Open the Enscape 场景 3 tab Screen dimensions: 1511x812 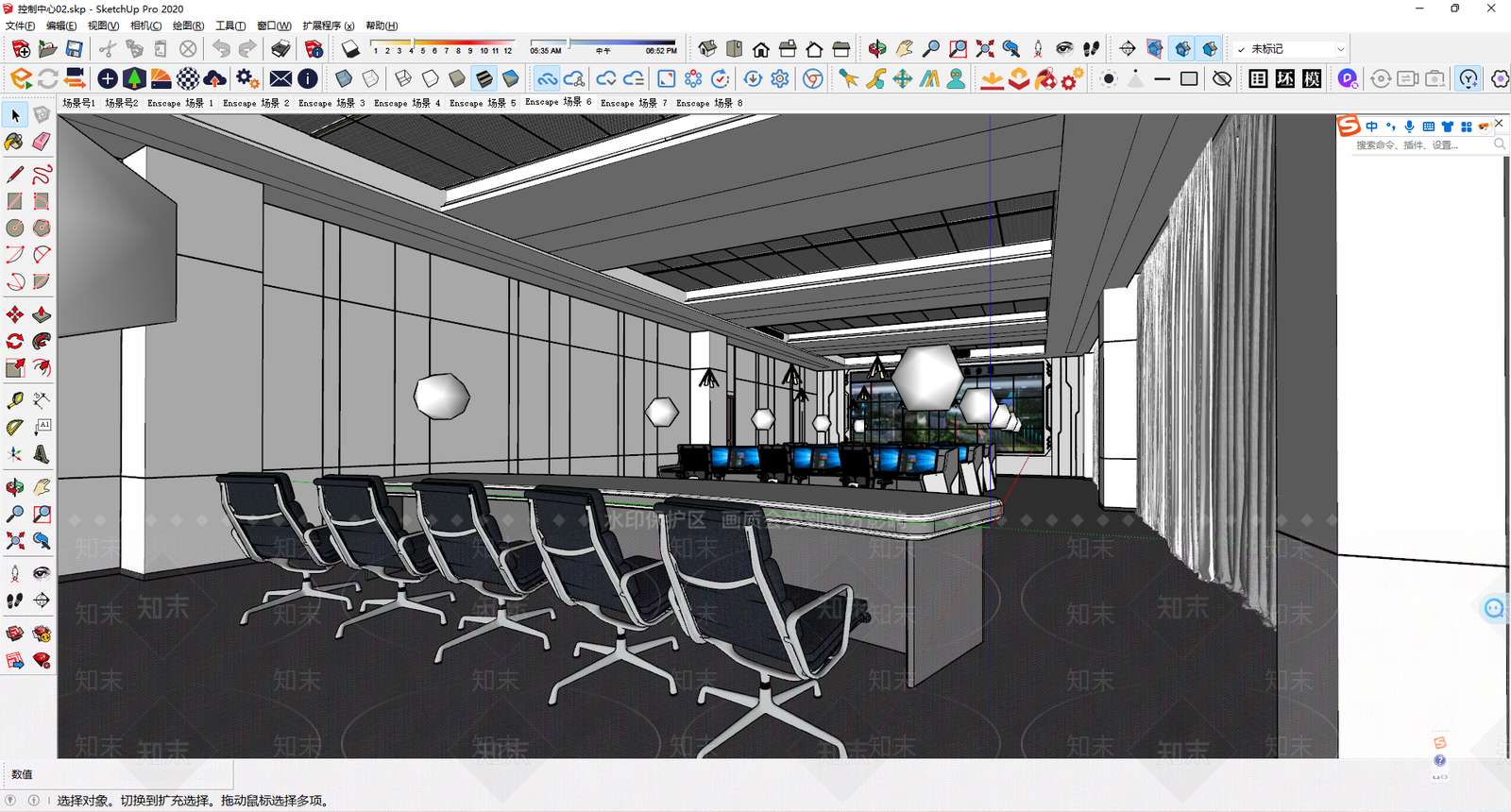tap(331, 102)
